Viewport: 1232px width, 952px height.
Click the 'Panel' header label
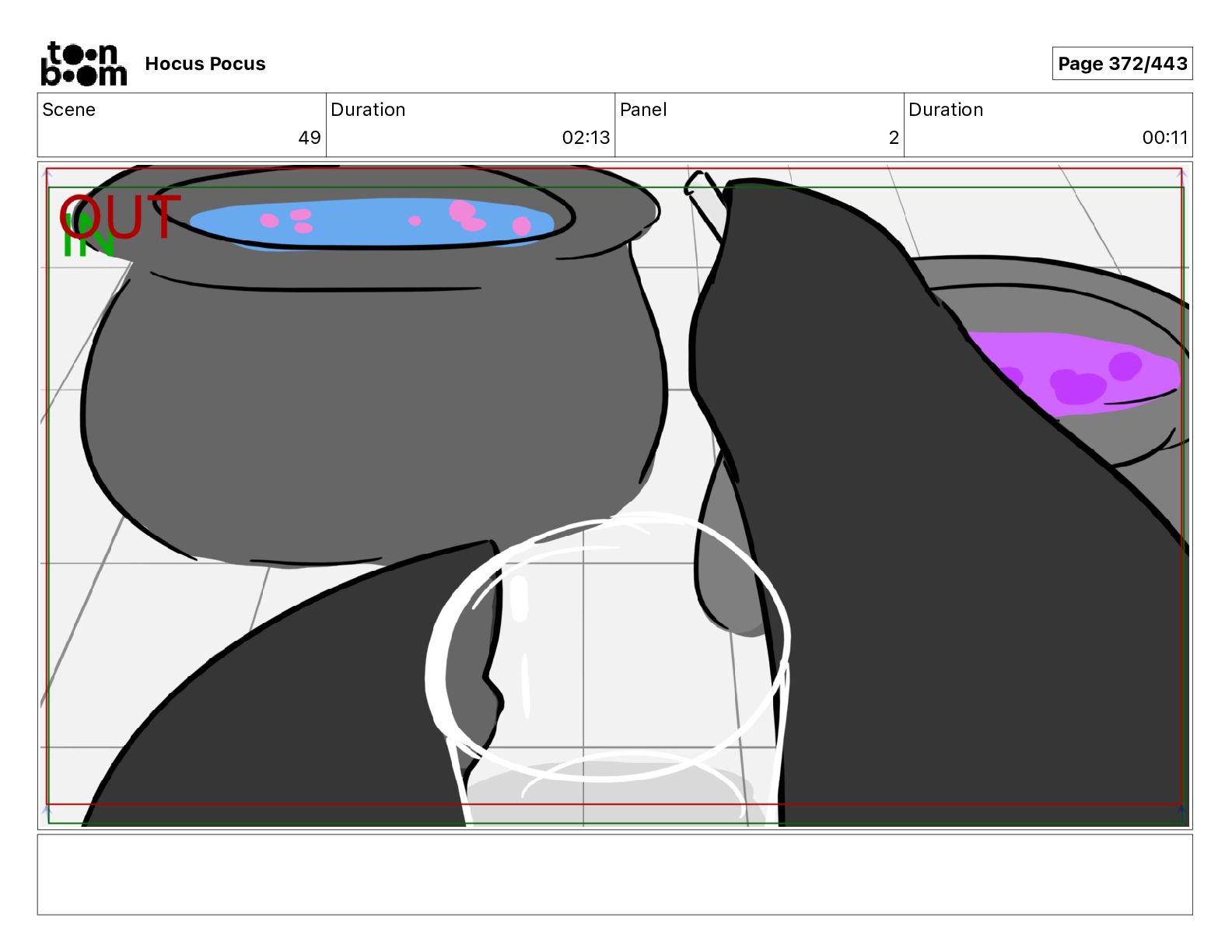(x=643, y=110)
